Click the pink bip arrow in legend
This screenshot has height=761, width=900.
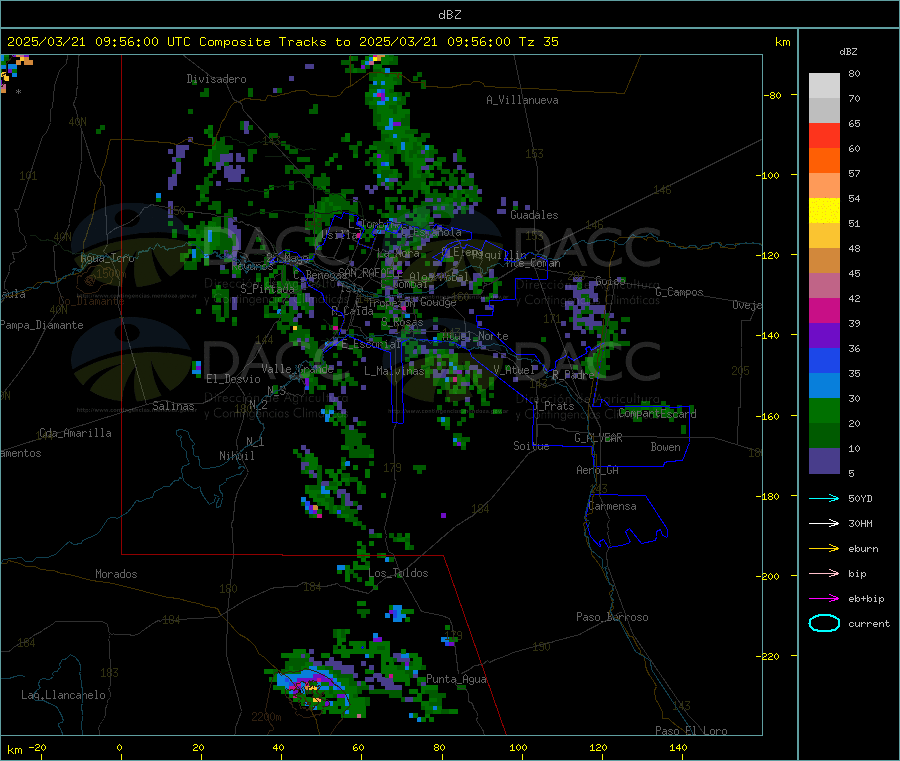point(824,573)
